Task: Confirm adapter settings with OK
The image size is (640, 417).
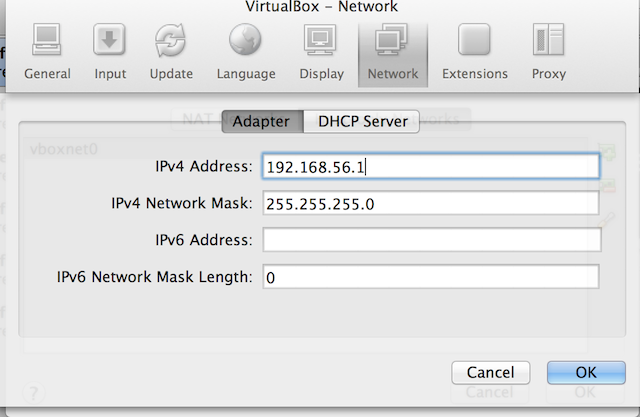Action: 586,372
